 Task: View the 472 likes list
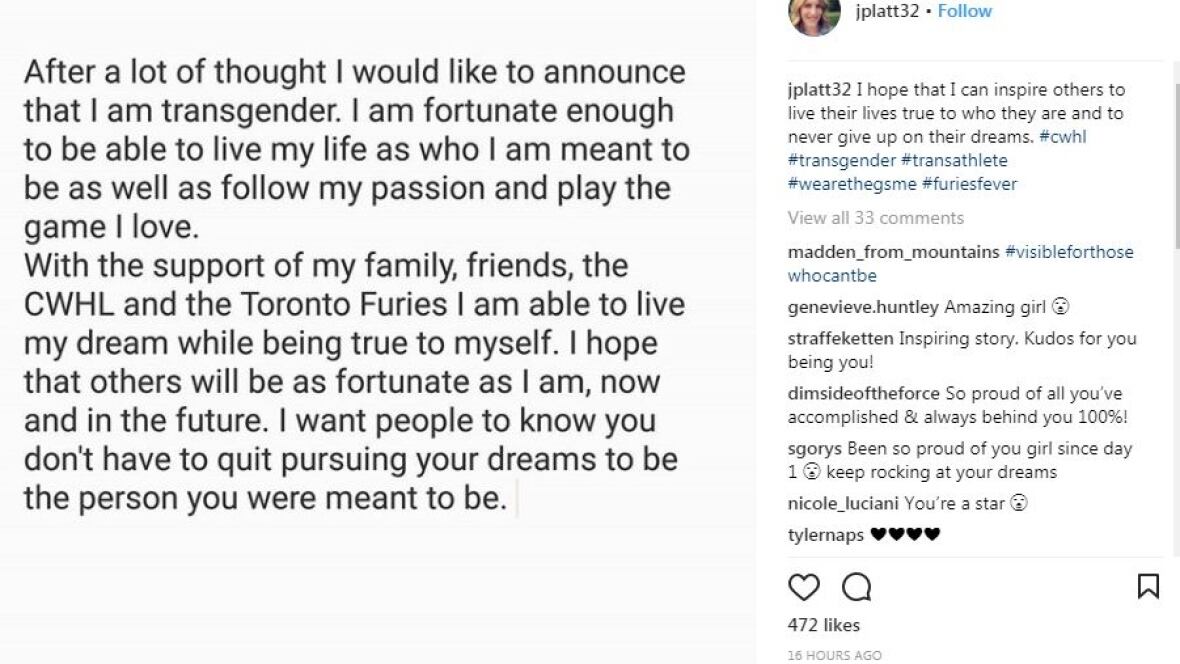823,626
